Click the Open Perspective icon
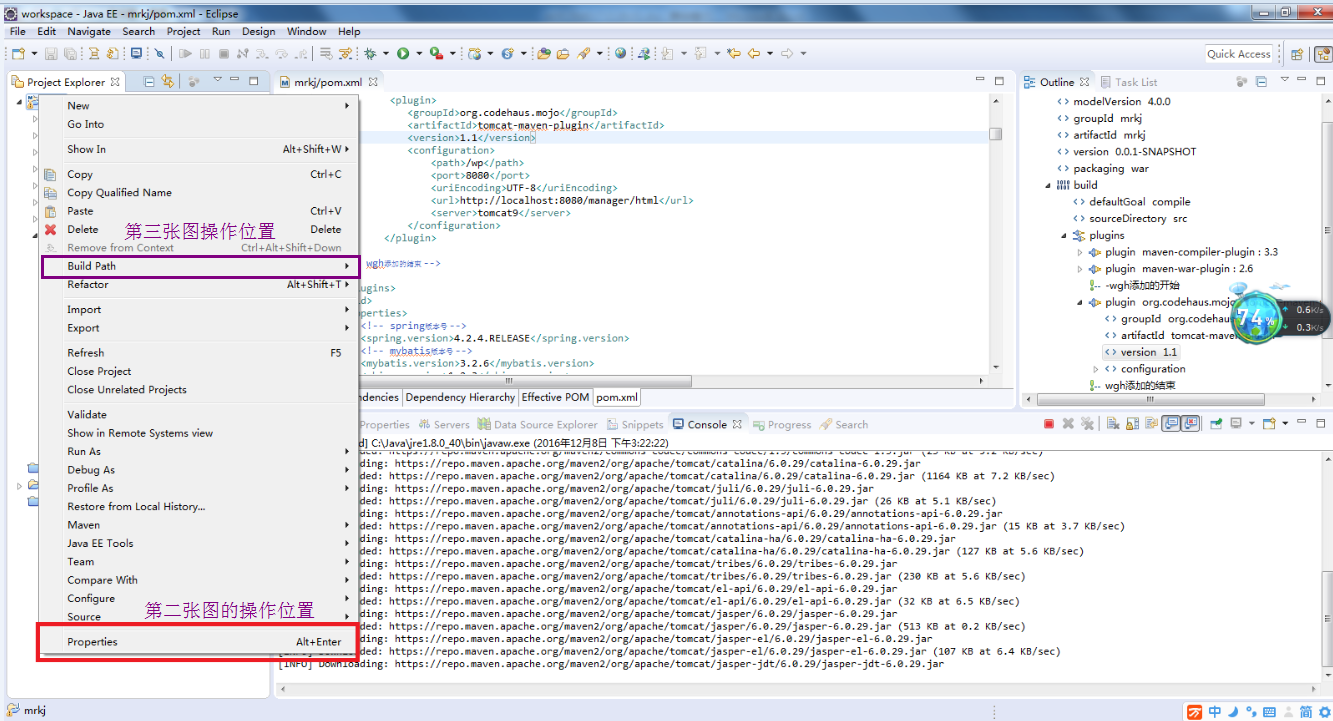 tap(1297, 54)
